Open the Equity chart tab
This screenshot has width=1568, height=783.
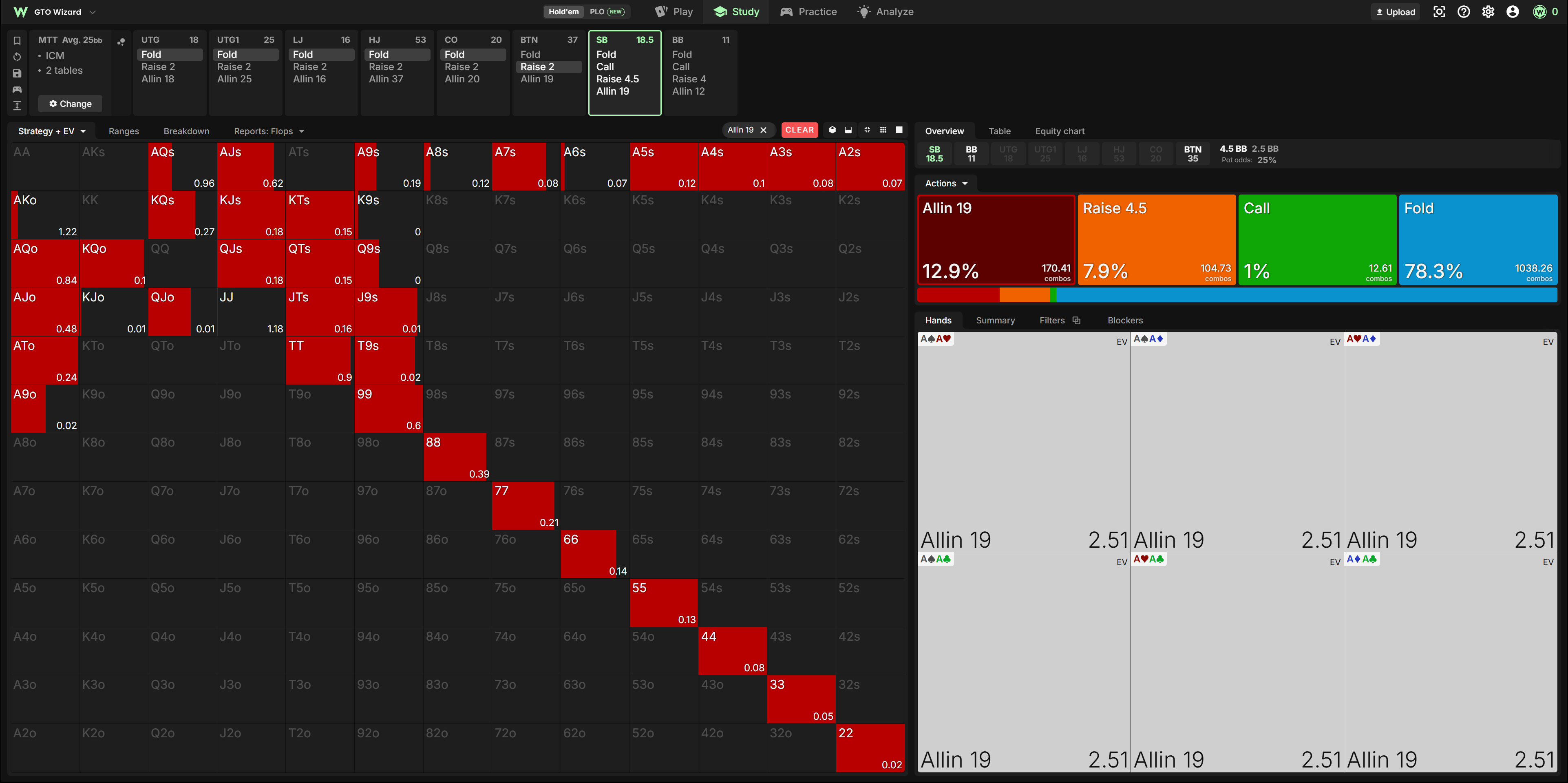click(1060, 131)
